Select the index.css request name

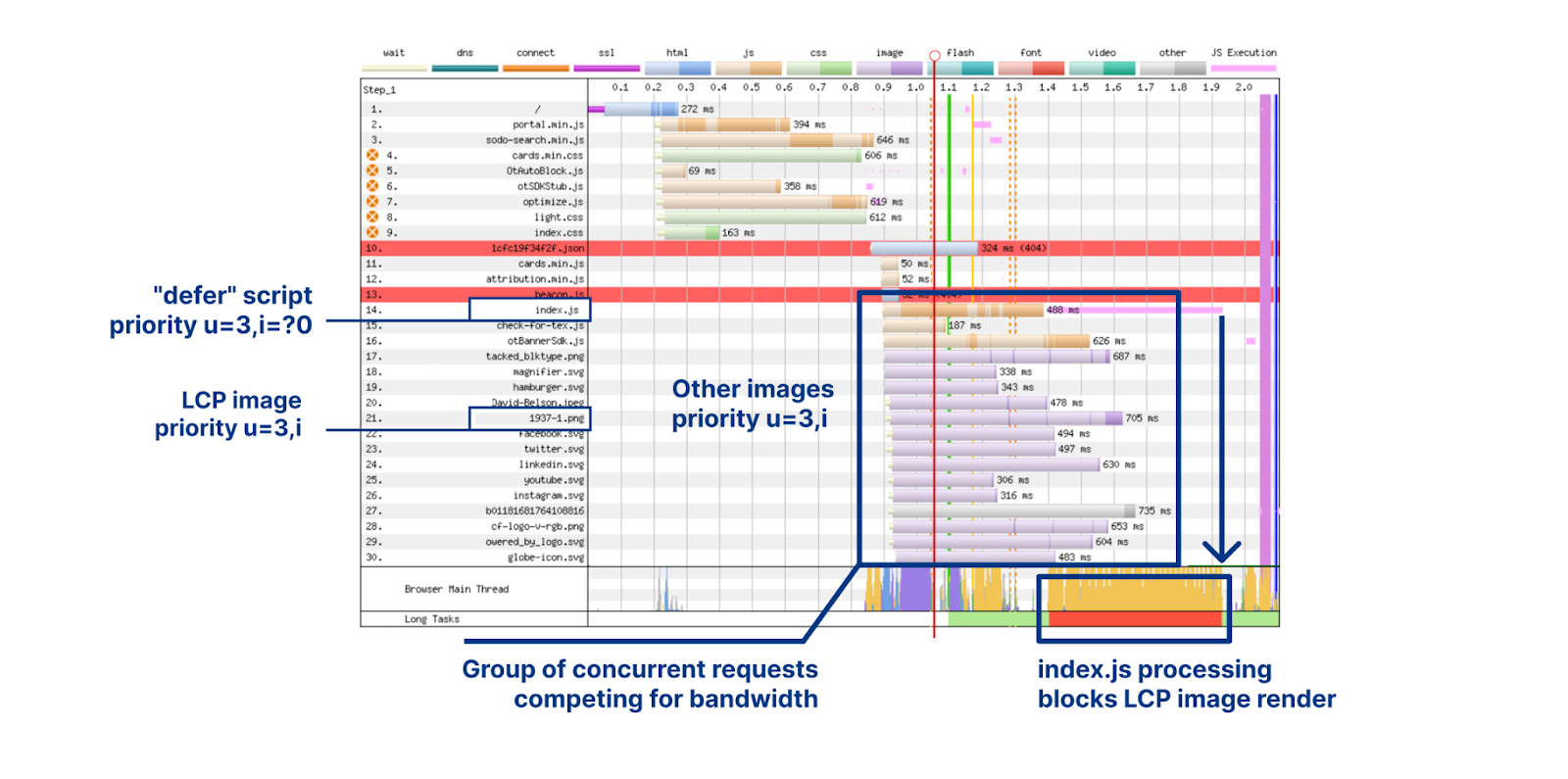pyautogui.click(x=559, y=232)
